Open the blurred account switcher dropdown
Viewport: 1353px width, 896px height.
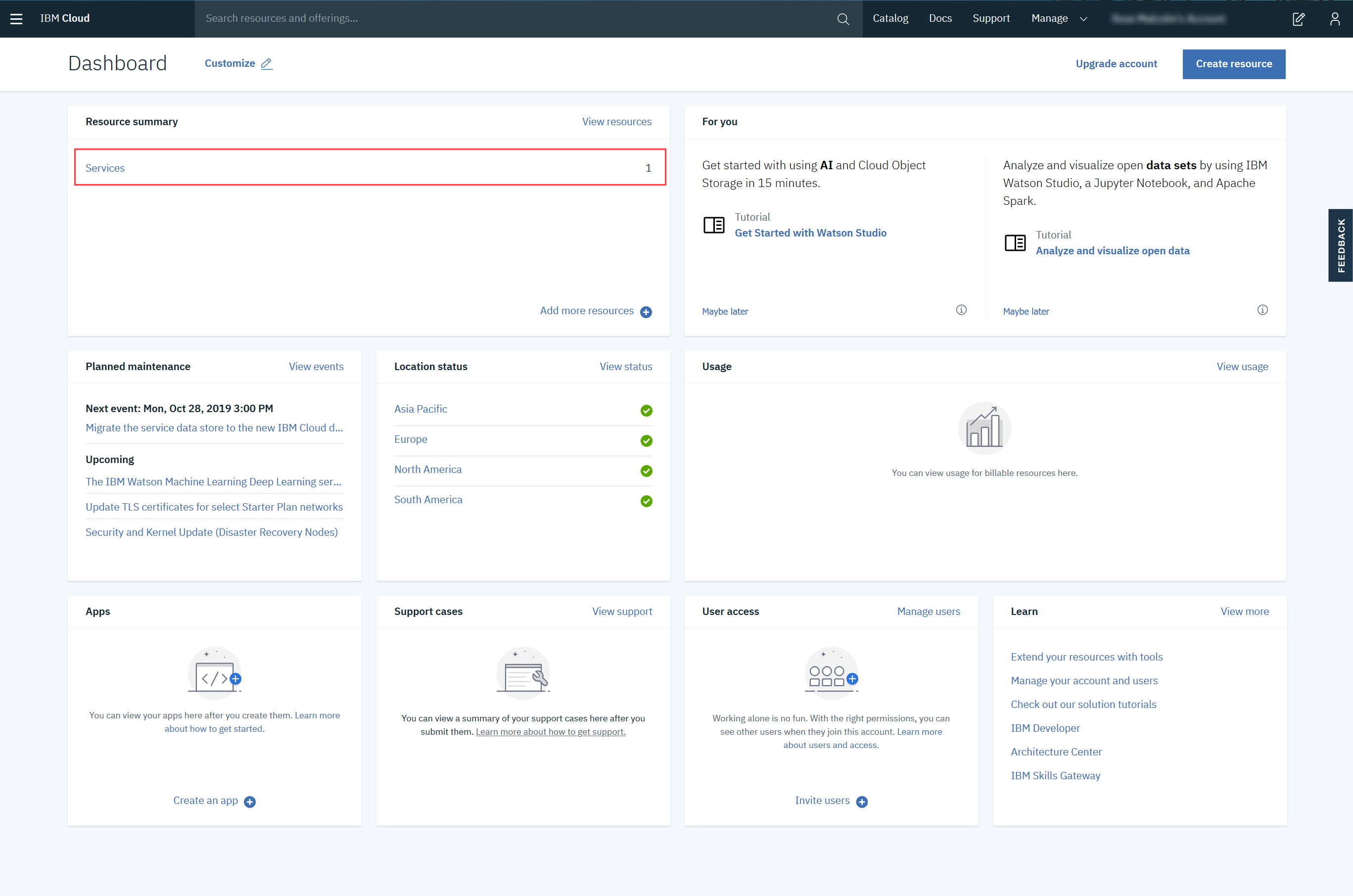(1168, 19)
